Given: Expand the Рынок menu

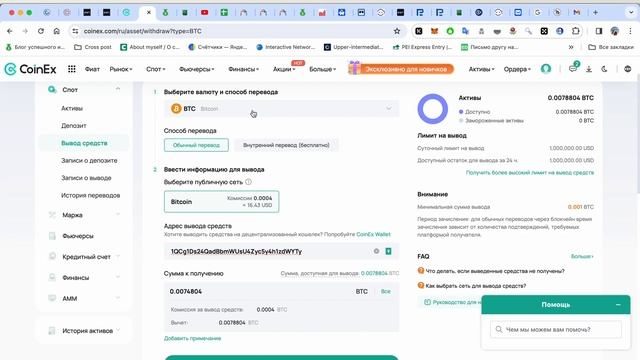Looking at the screenshot, I should tap(121, 69).
